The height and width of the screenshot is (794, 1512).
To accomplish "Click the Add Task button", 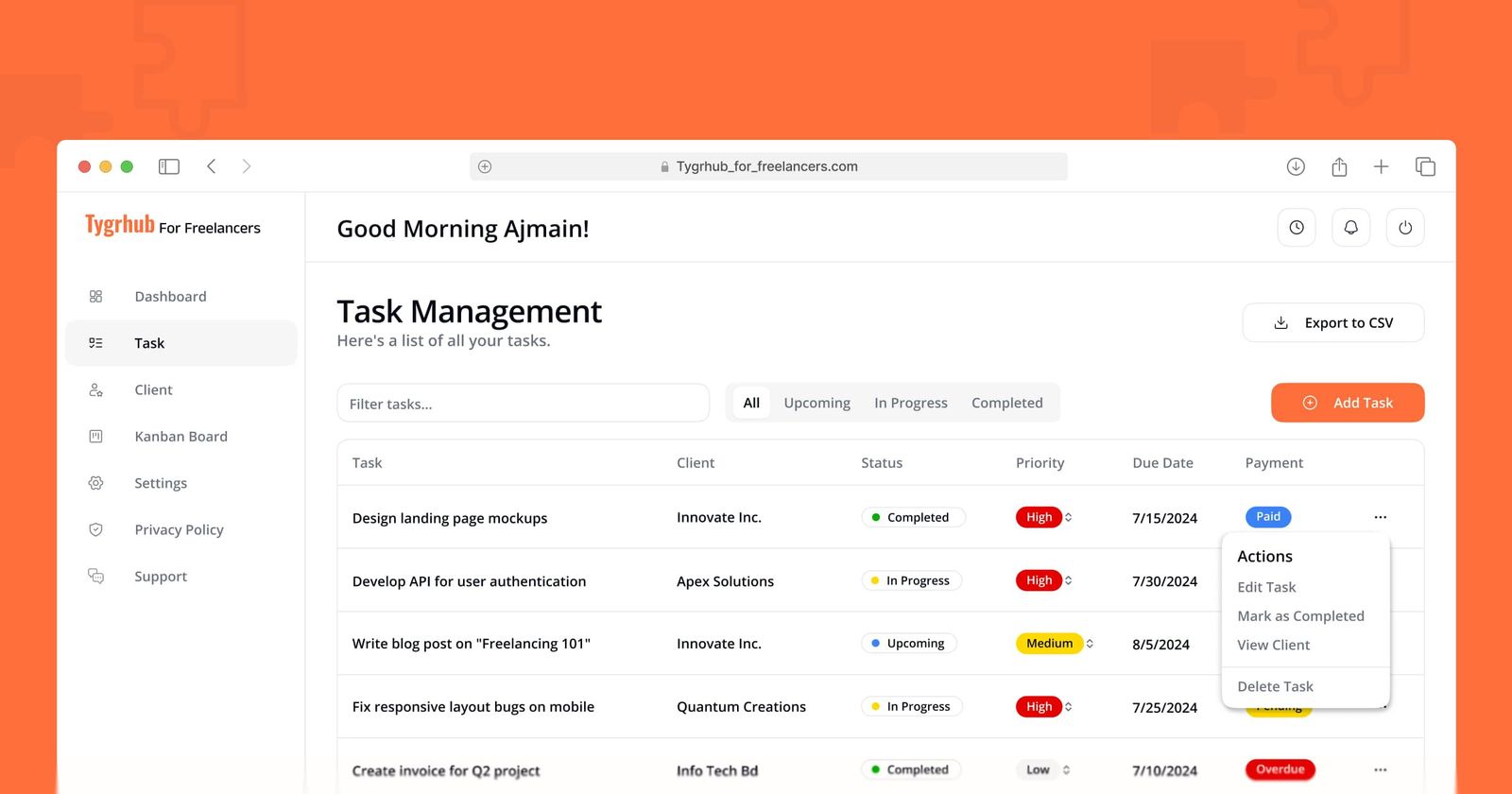I will pyautogui.click(x=1348, y=403).
